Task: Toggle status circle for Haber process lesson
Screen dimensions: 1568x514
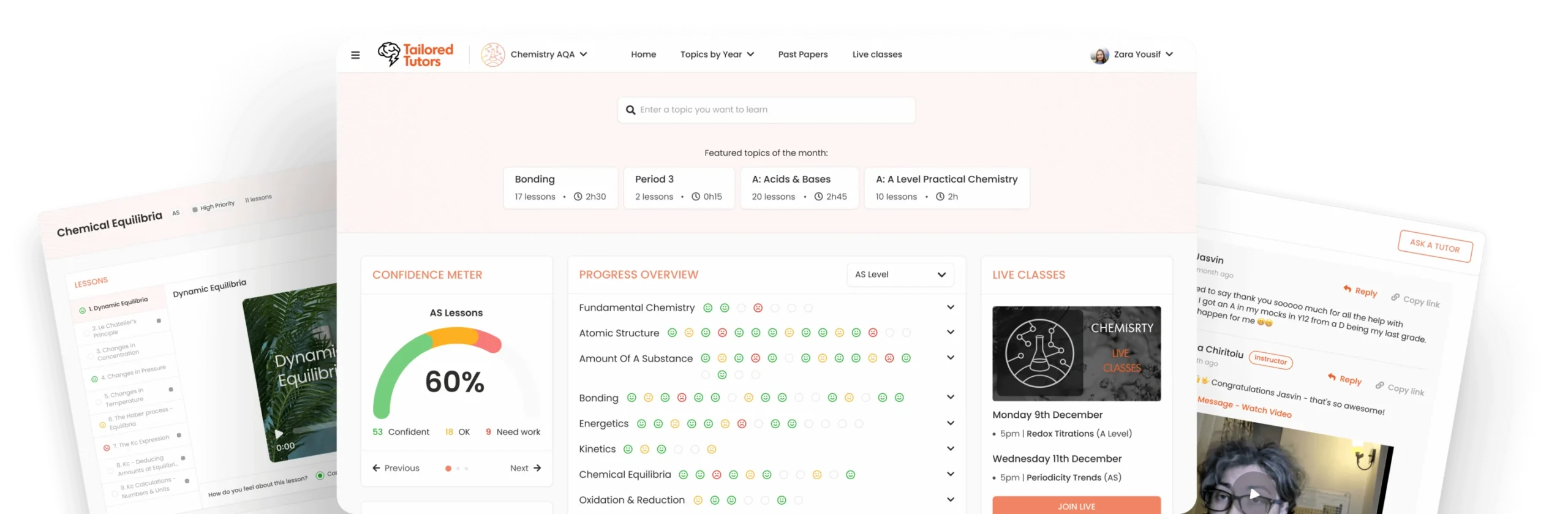Action: pyautogui.click(x=102, y=425)
